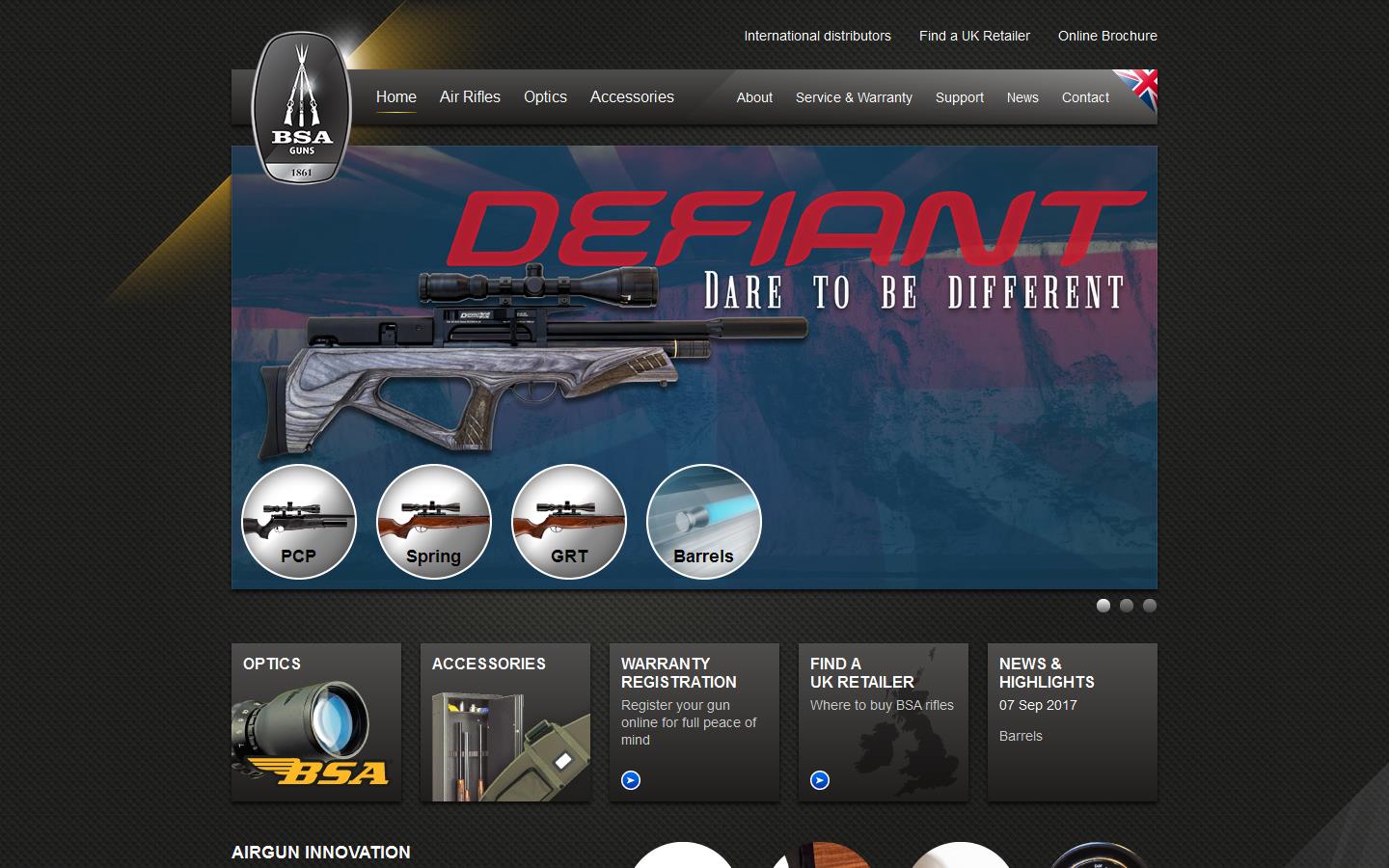Go to the Home menu item
This screenshot has height=868, width=1389.
point(396,97)
